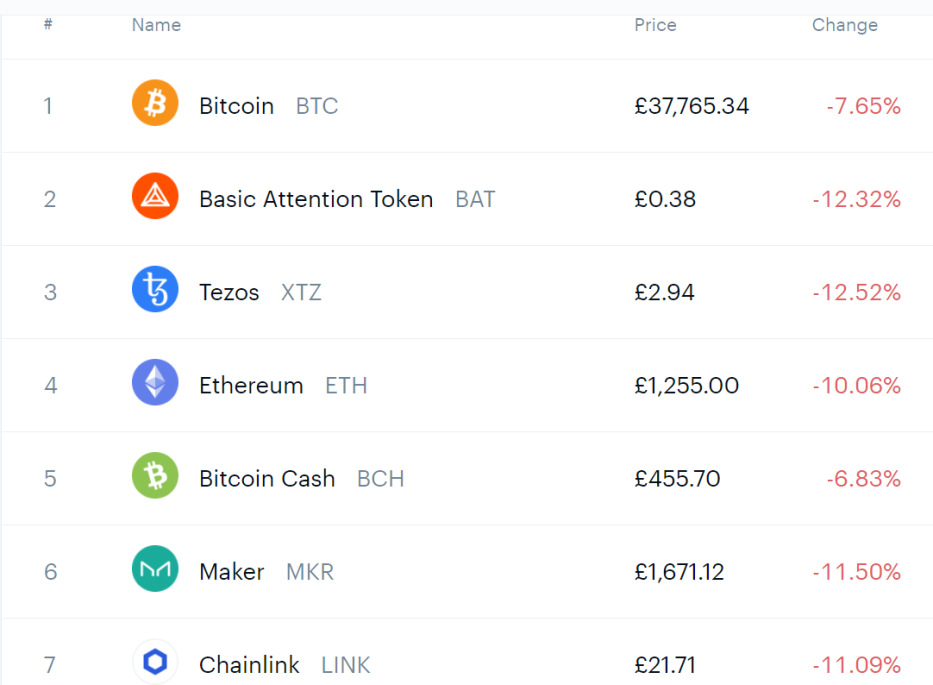Screen dimensions: 933x685
Task: Click the Basic Attention Token triangle icon
Action: pyautogui.click(x=155, y=196)
